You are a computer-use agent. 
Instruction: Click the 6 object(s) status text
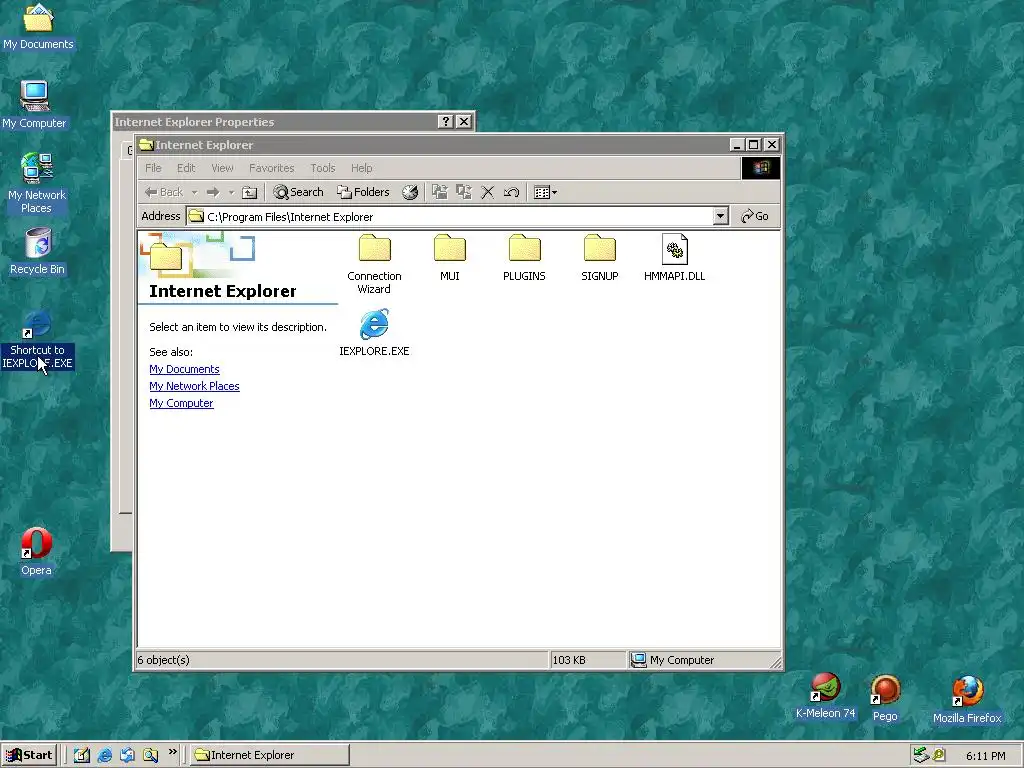(163, 660)
